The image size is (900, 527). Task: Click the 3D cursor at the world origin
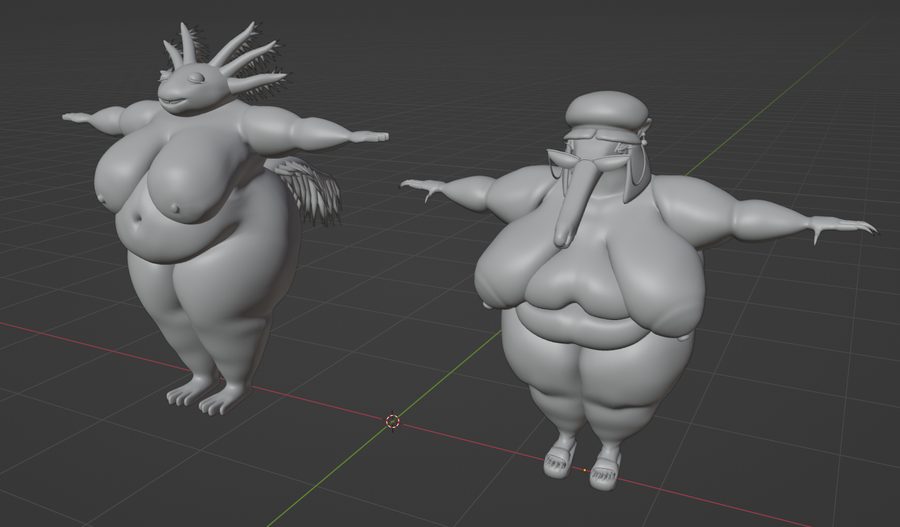[393, 421]
